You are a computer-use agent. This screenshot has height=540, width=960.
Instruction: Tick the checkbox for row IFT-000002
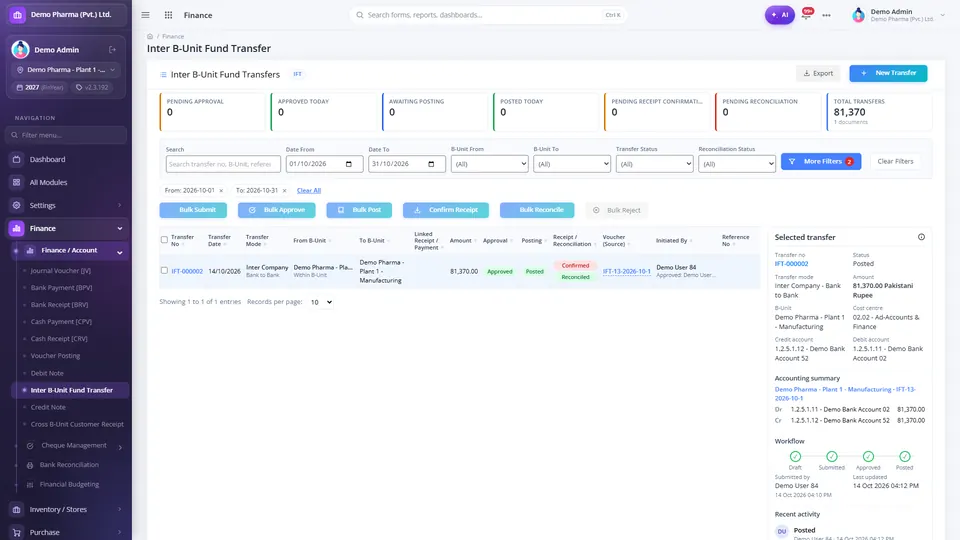coord(164,271)
